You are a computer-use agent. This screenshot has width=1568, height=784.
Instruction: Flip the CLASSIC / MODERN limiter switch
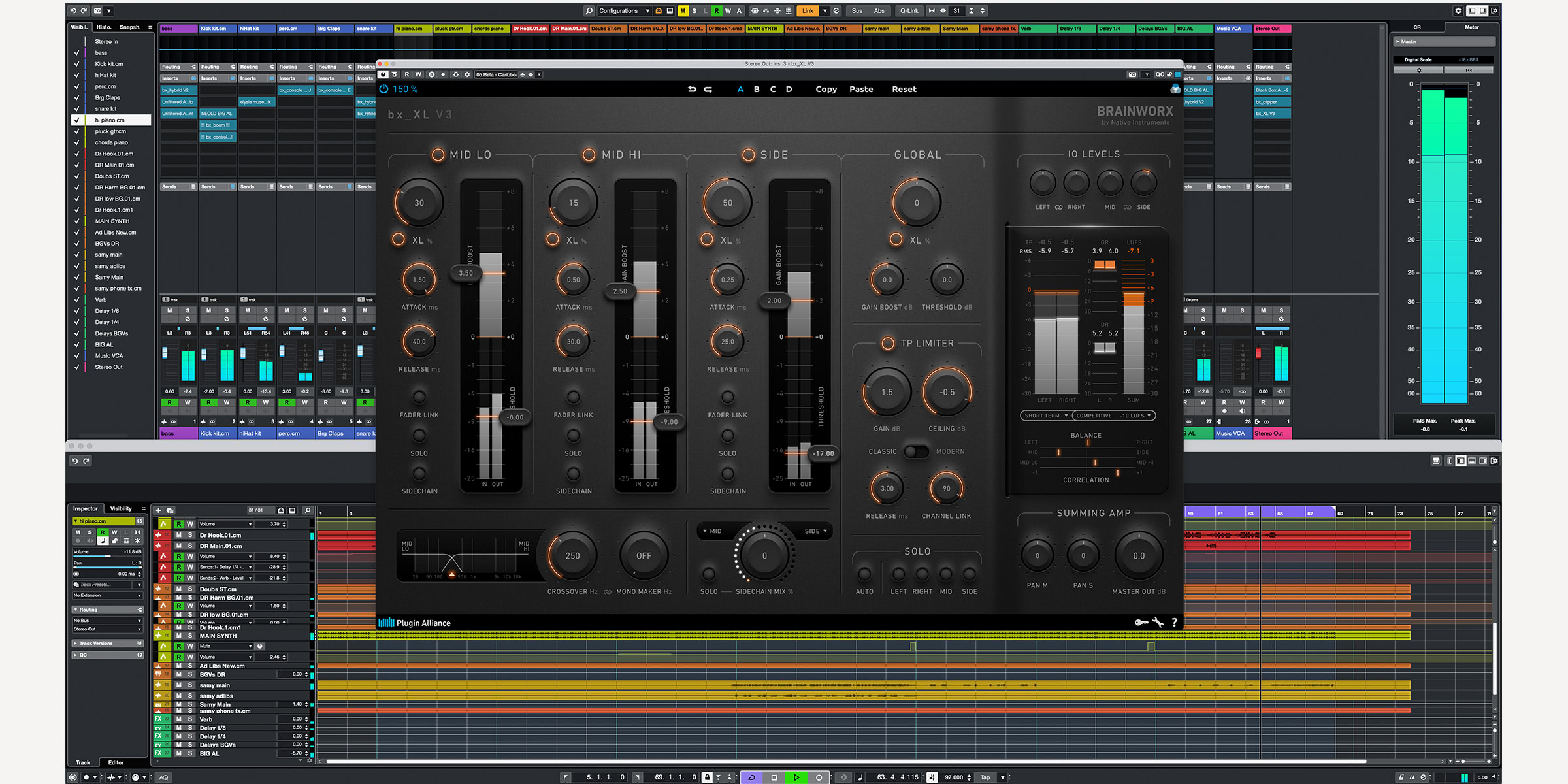917,451
